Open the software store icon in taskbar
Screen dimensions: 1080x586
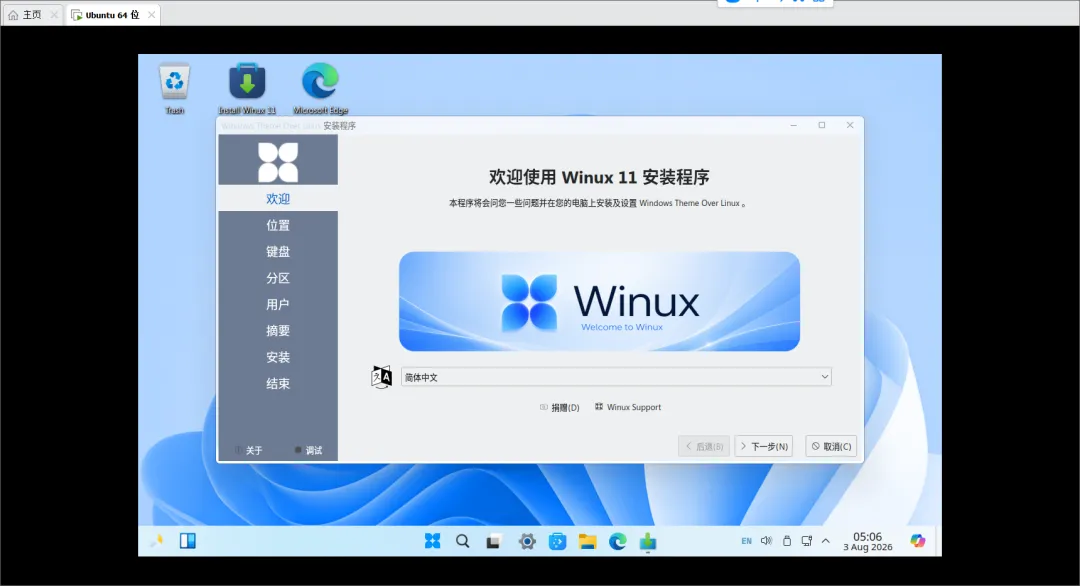pos(557,542)
